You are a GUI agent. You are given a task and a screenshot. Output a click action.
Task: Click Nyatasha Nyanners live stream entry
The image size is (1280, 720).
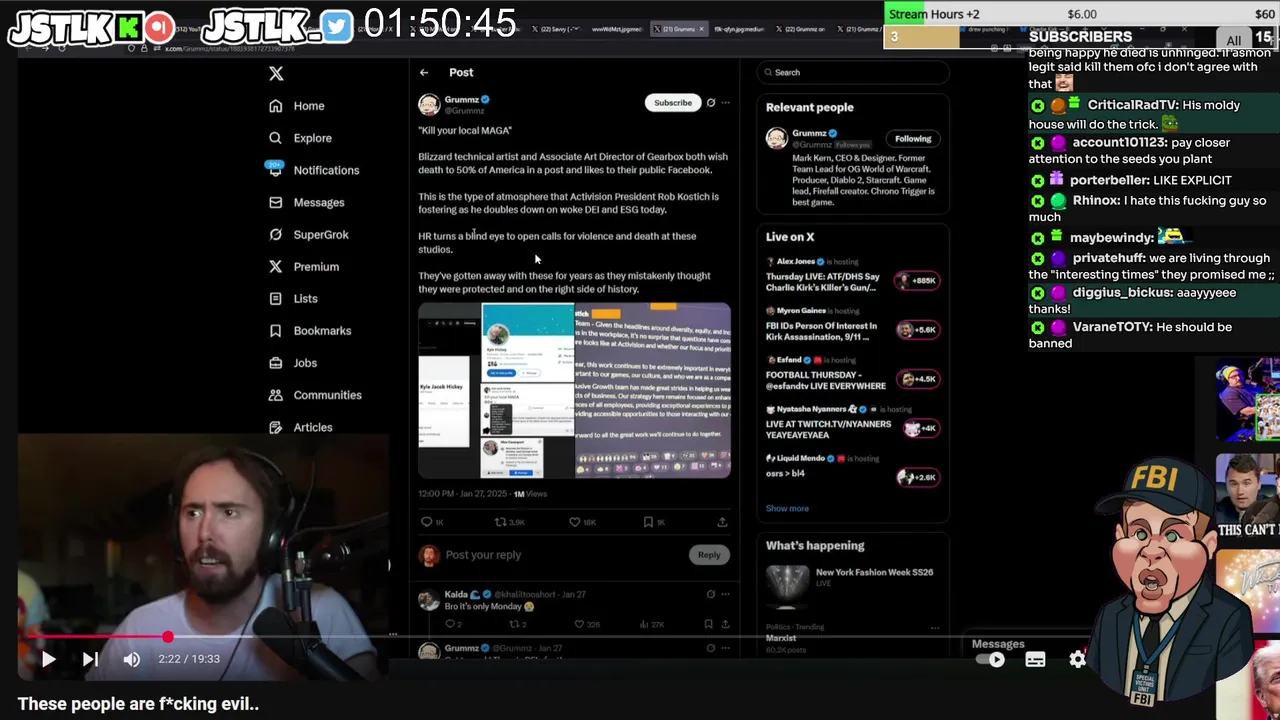[x=853, y=424]
